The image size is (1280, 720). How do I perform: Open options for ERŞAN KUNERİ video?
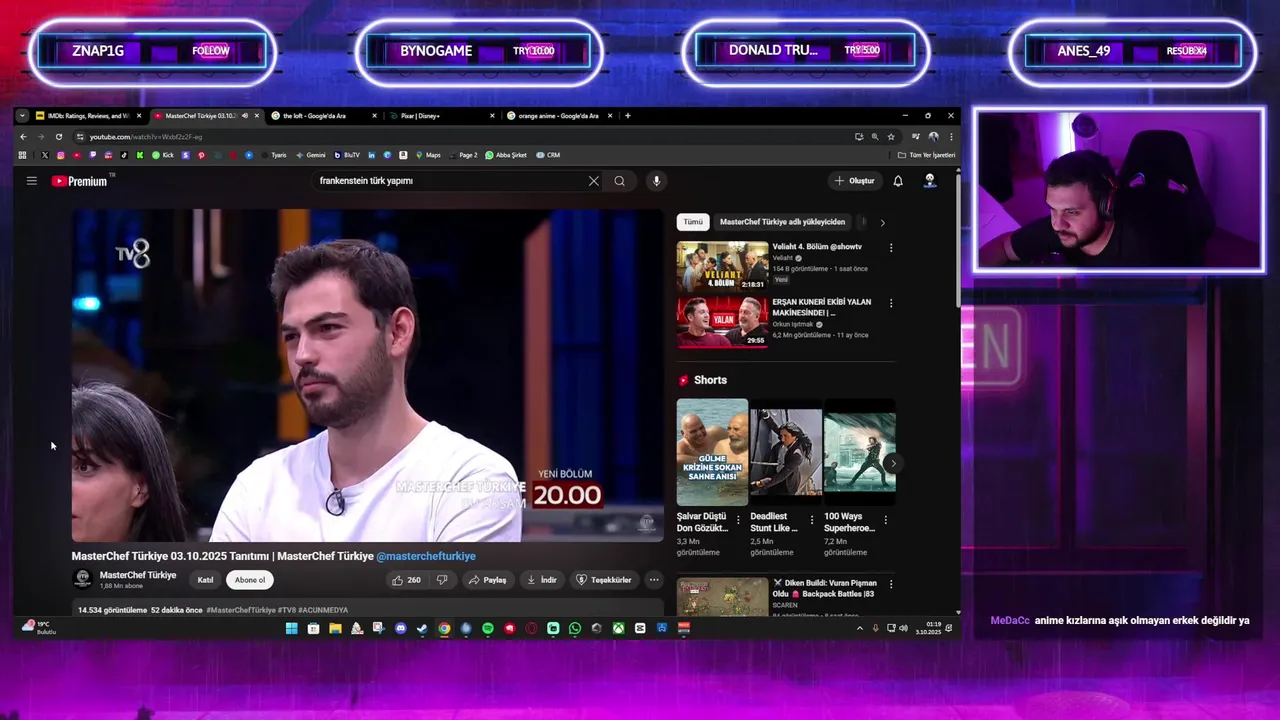891,303
